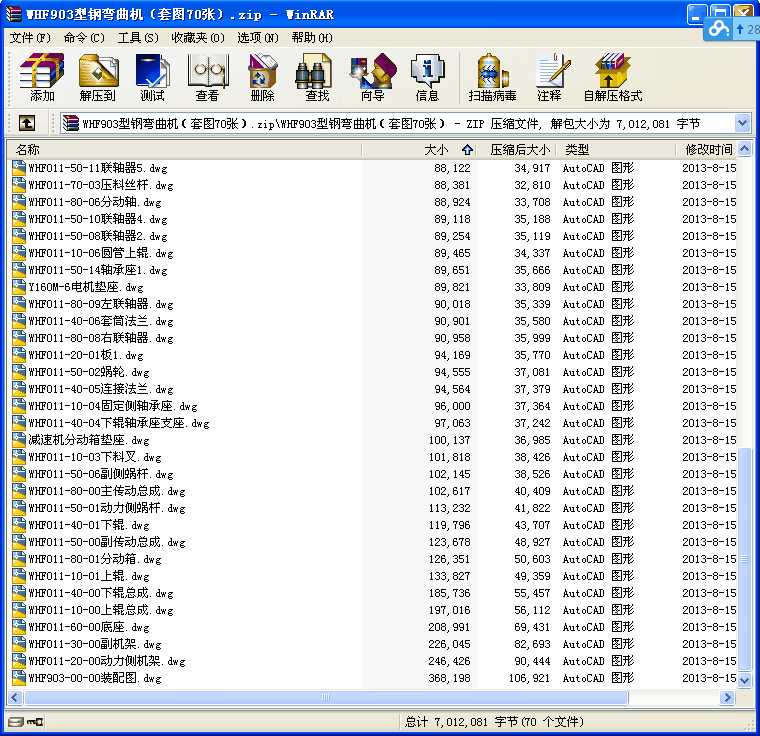Select file WHF011-80-09左联轴器.dwg
Screen dimensions: 760x736
tap(101, 304)
